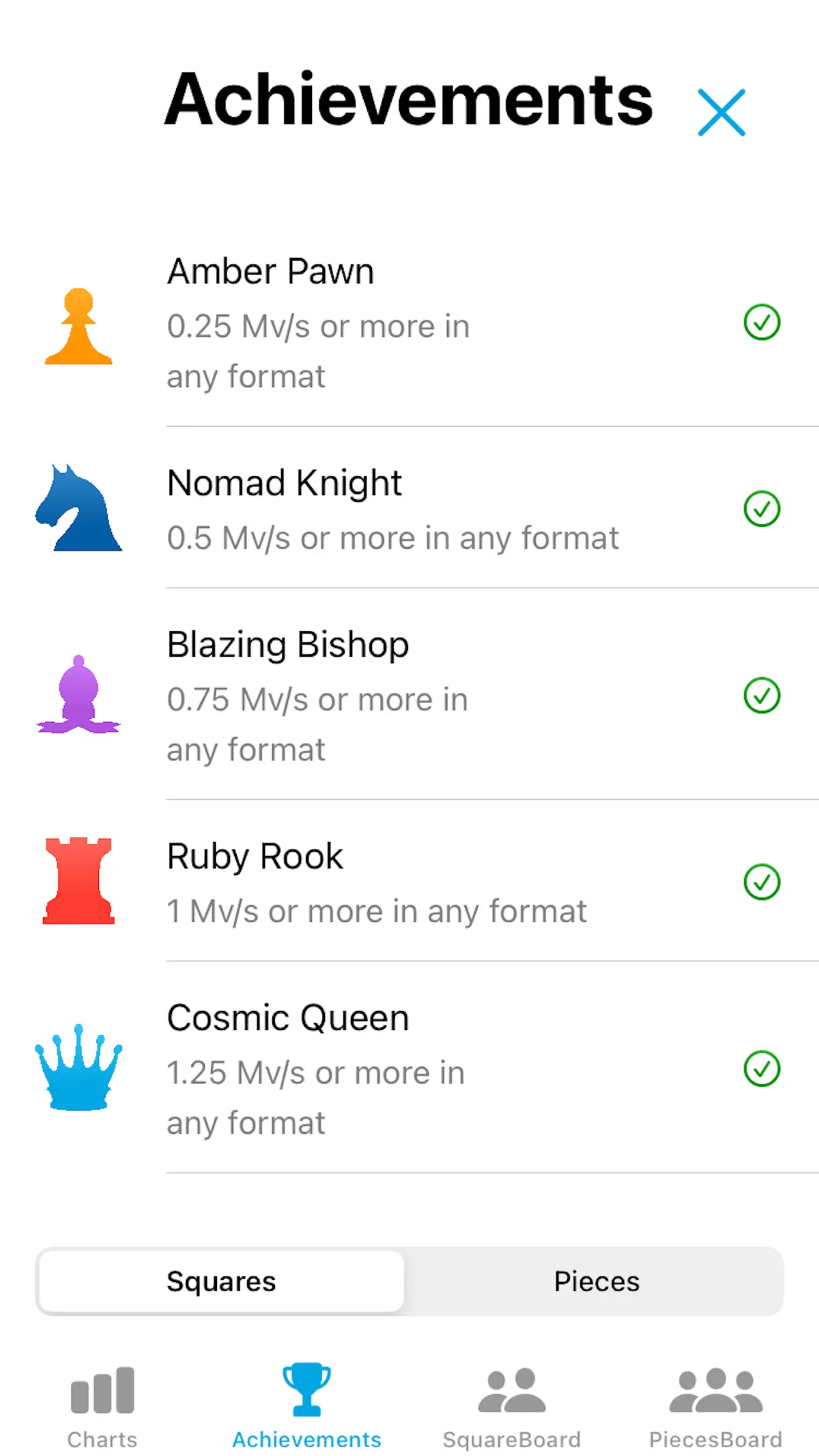Open the Charts tab icon
The image size is (819, 1456).
tap(102, 1389)
